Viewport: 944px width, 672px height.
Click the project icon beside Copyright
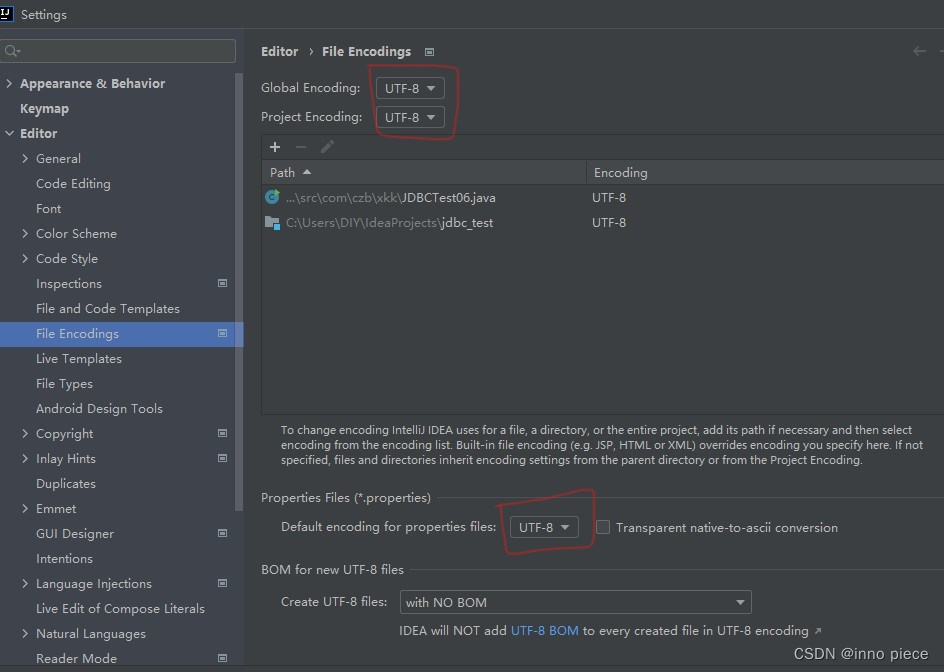coord(222,433)
